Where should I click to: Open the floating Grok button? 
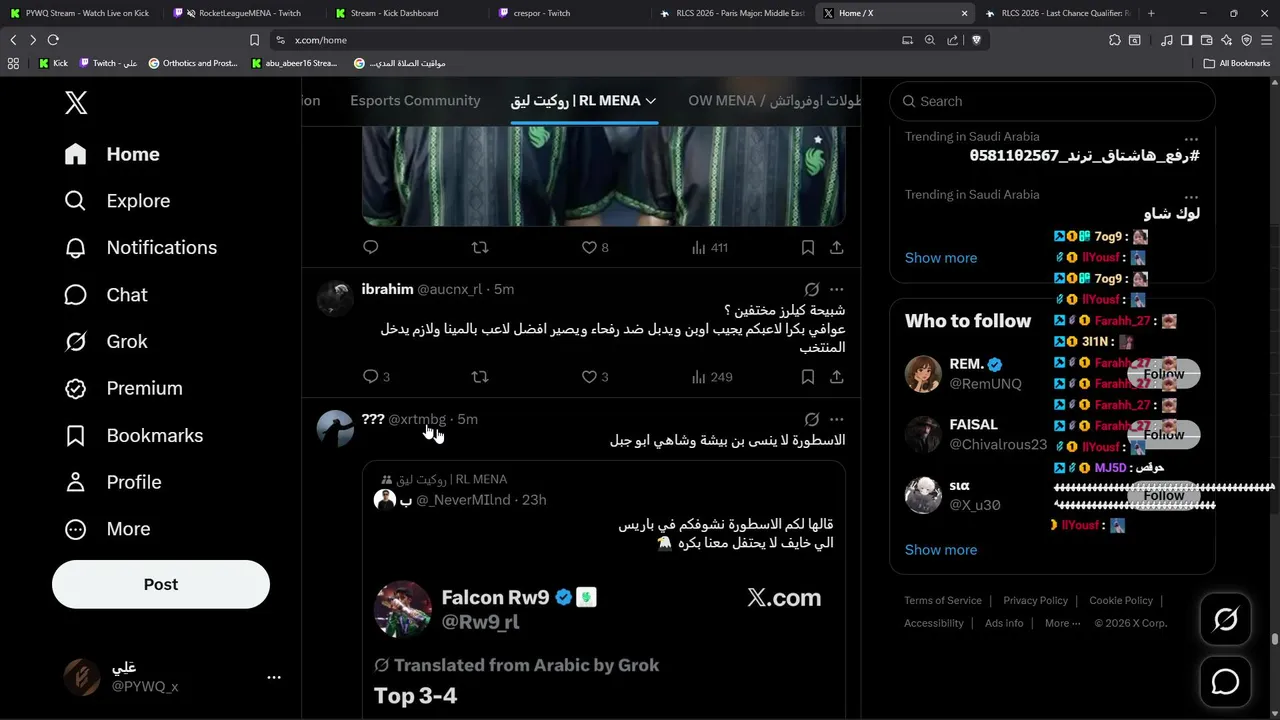tap(1225, 620)
